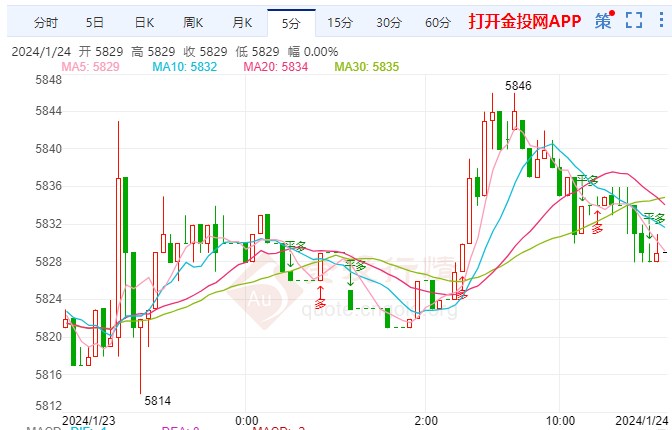Select the 日K tab

144,23
